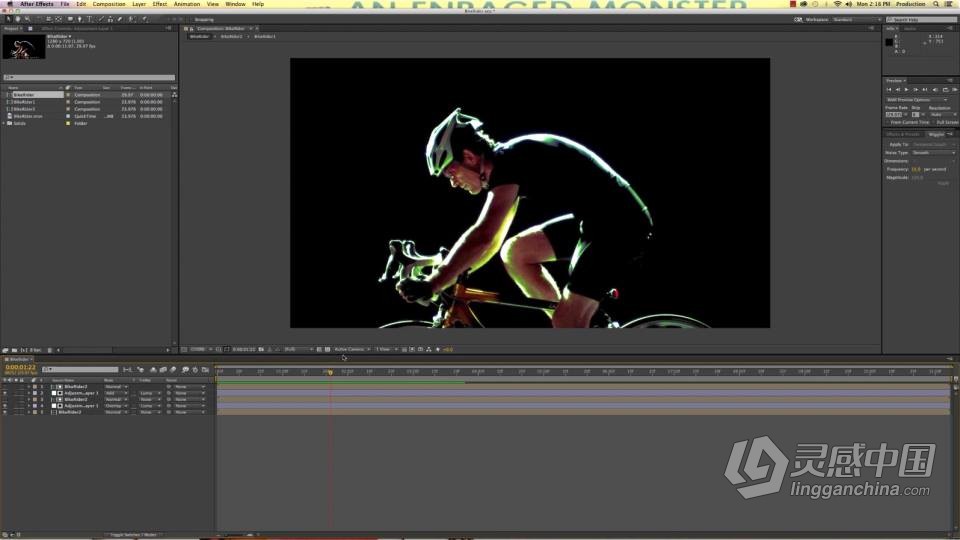Step to next frame in Preview panel

(916, 89)
